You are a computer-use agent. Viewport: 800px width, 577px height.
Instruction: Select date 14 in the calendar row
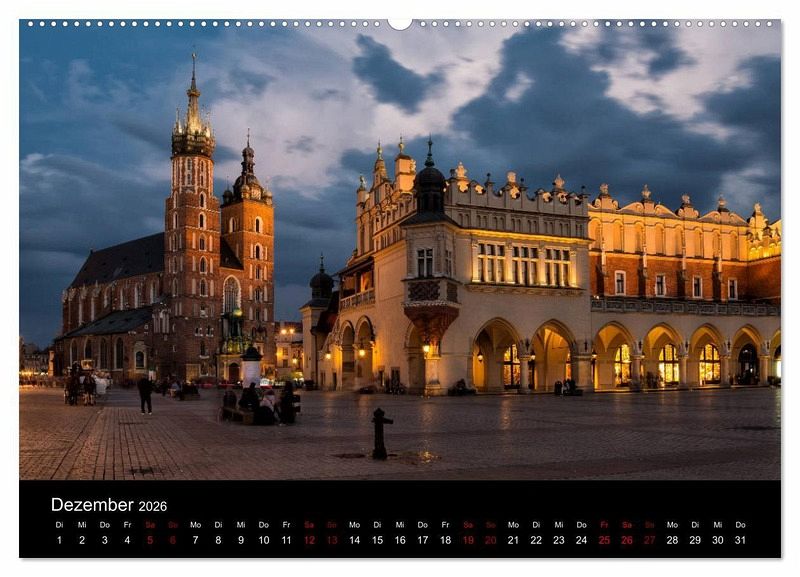[x=355, y=540]
